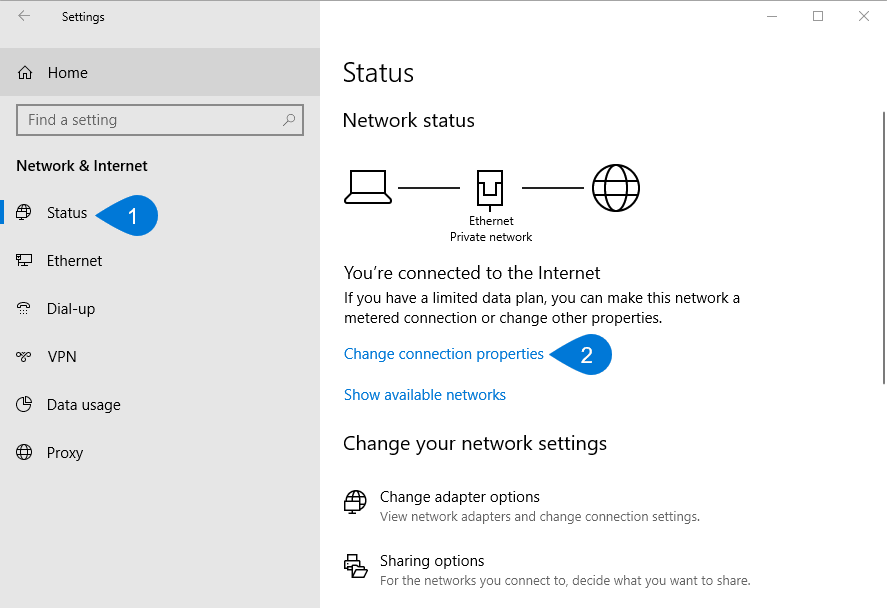Click the Change adapter options globe icon
Screen dimensions: 887x608
tap(355, 502)
